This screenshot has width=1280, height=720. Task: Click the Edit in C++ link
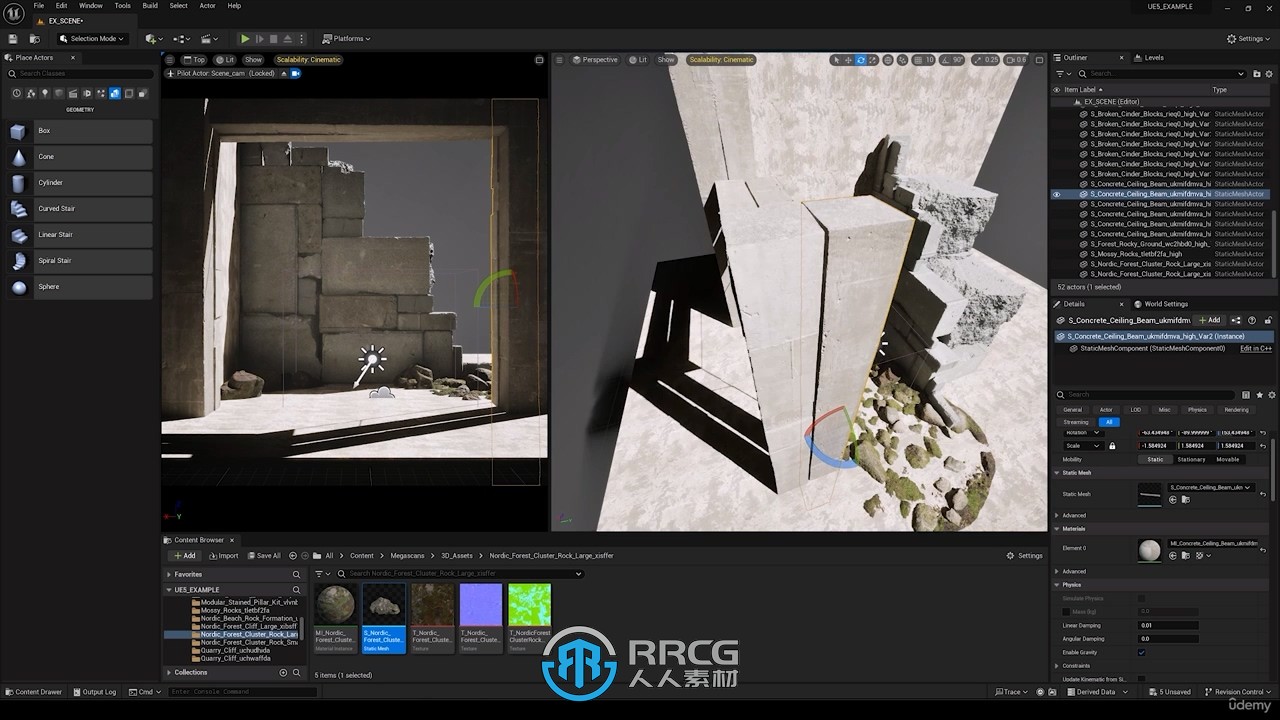tap(1256, 348)
